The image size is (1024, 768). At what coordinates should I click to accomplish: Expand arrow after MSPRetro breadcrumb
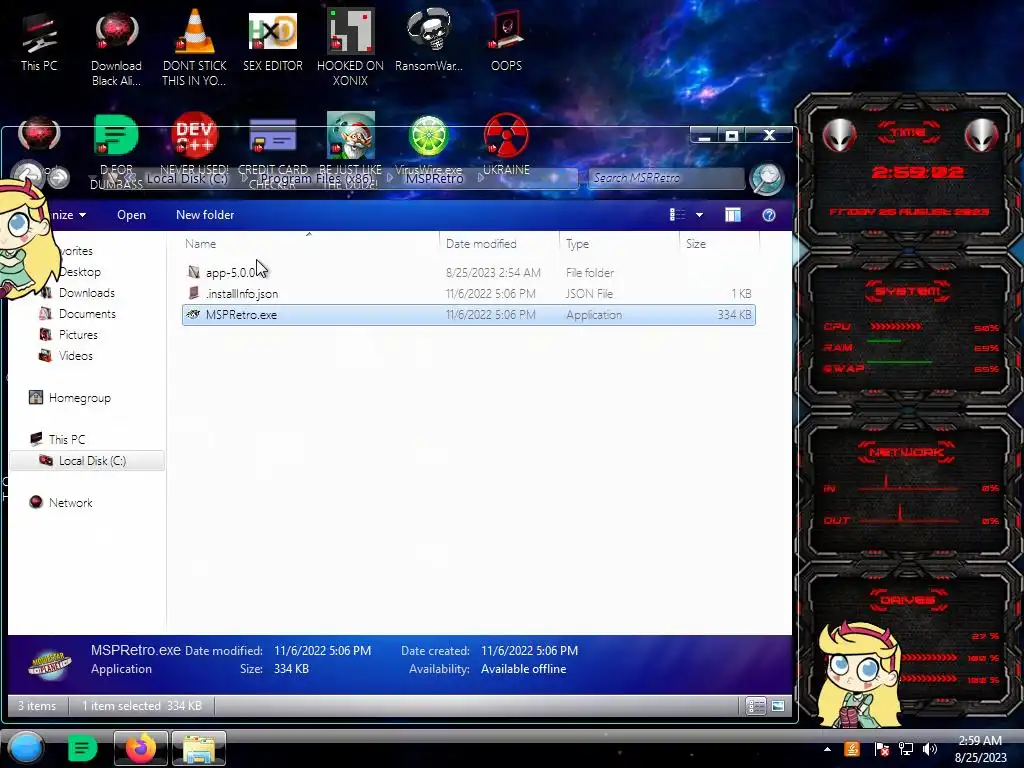coord(481,178)
